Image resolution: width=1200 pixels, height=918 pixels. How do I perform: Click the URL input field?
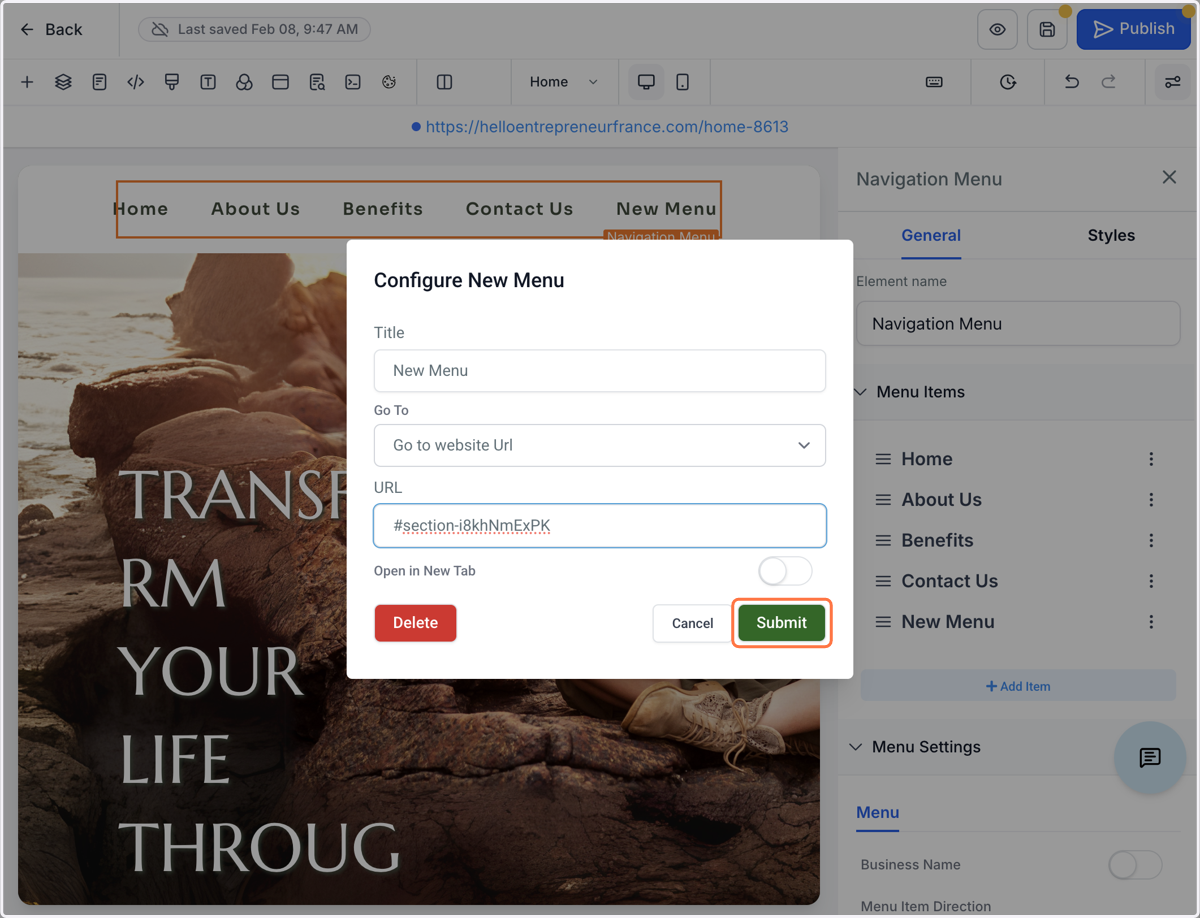[x=600, y=526]
